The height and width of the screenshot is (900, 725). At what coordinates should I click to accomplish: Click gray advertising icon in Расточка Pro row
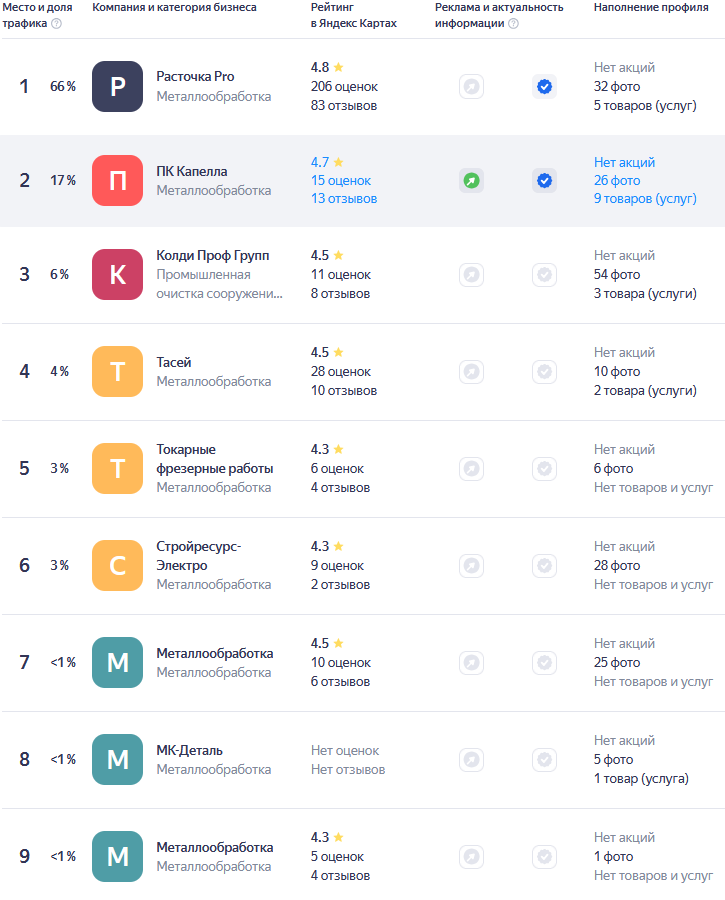(471, 87)
